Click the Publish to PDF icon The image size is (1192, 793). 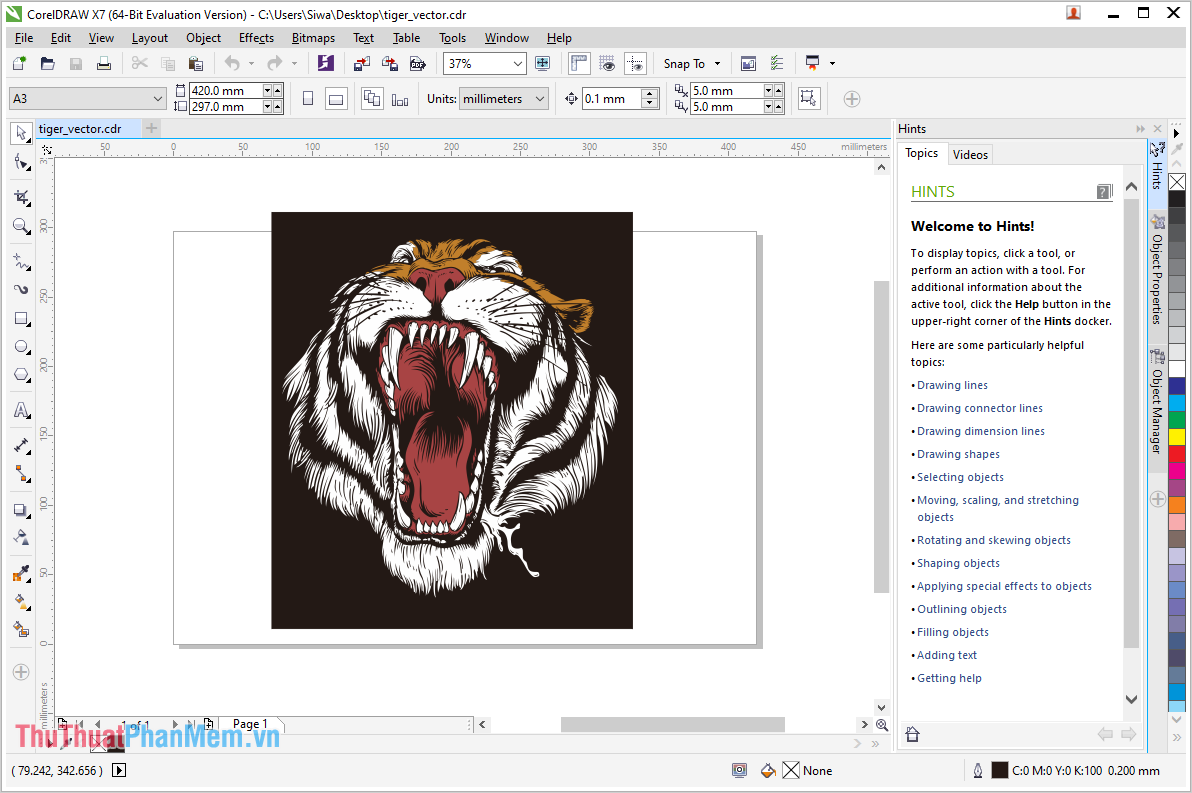pyautogui.click(x=418, y=64)
